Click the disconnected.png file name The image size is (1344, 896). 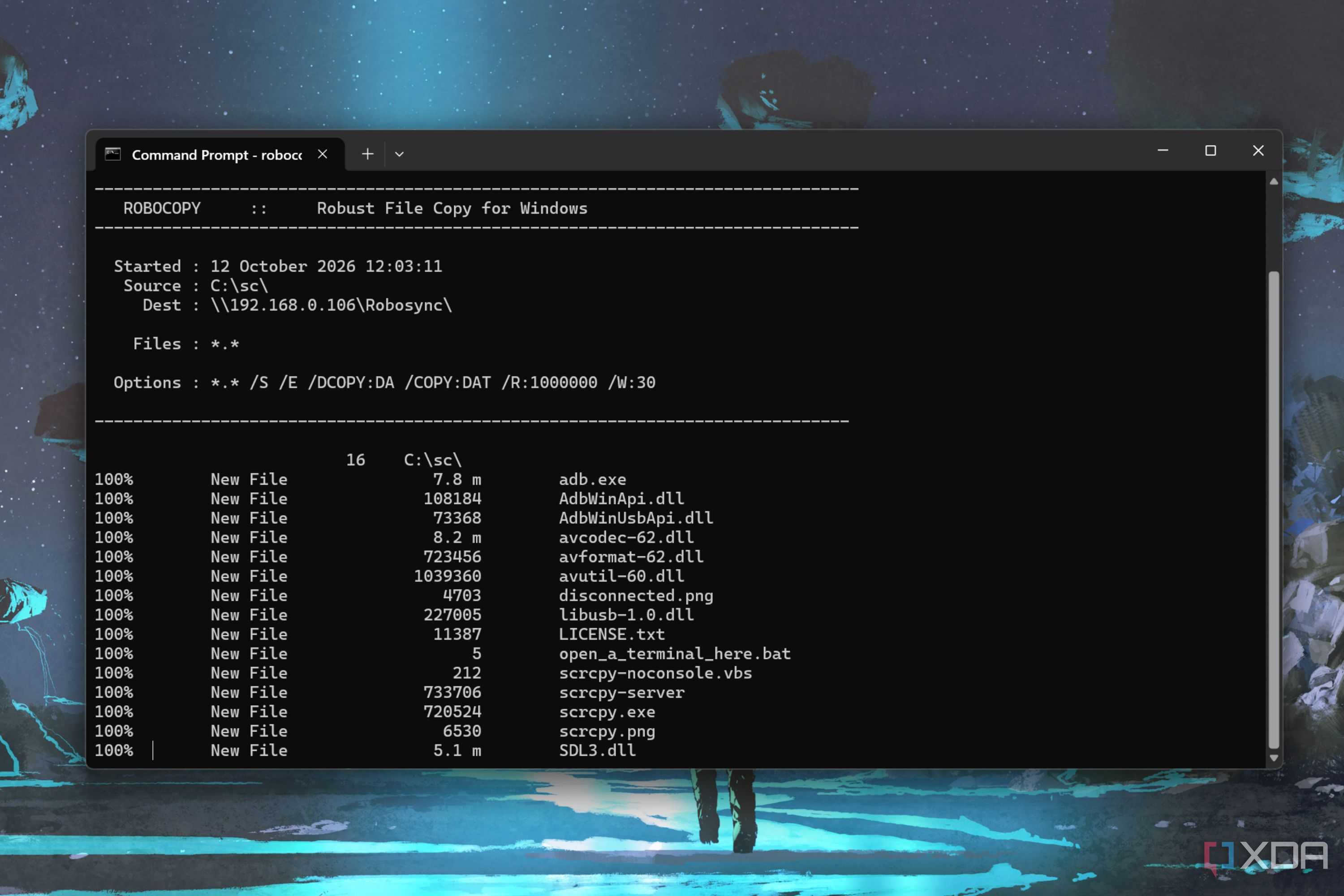(x=636, y=596)
